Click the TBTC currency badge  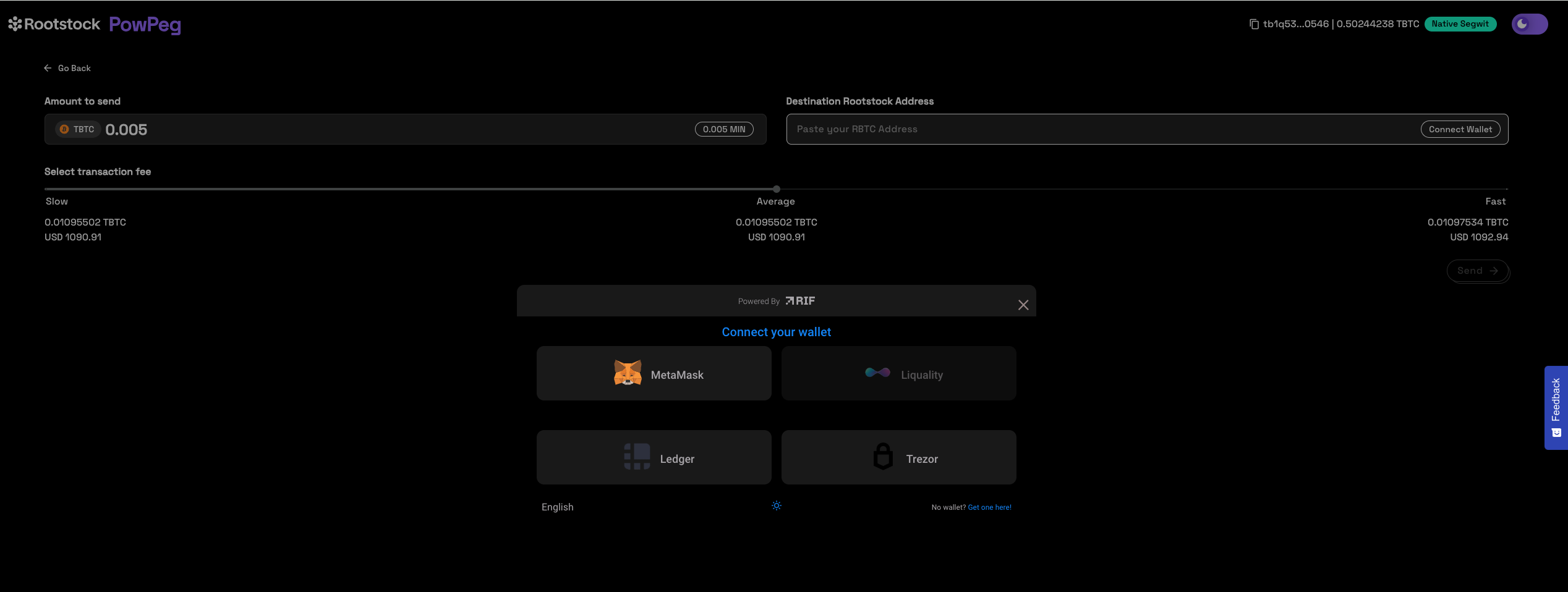pos(78,129)
